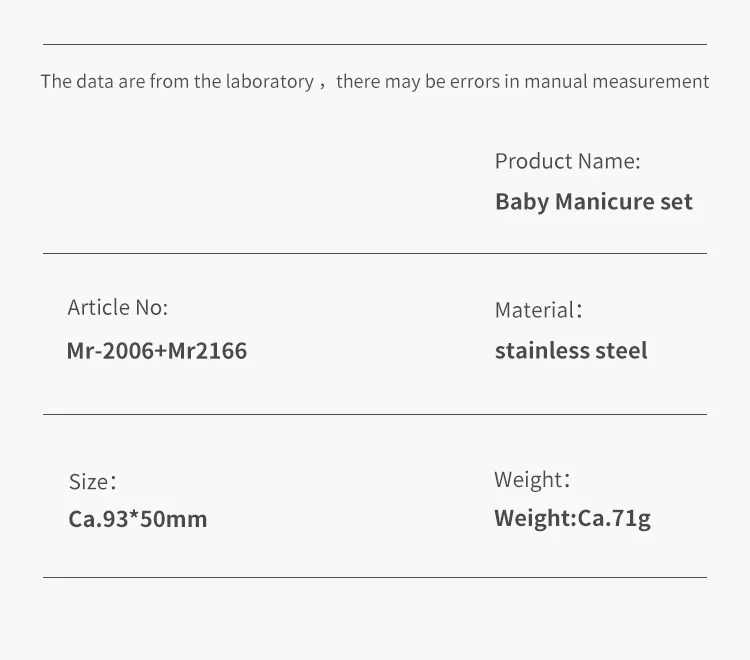Viewport: 750px width, 660px height.
Task: Click the top horizontal divider line
Action: 374,44
